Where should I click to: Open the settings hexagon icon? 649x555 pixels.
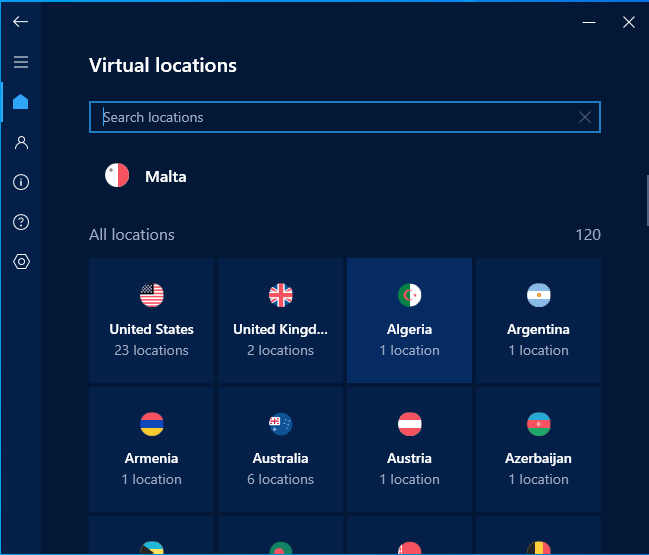point(21,262)
